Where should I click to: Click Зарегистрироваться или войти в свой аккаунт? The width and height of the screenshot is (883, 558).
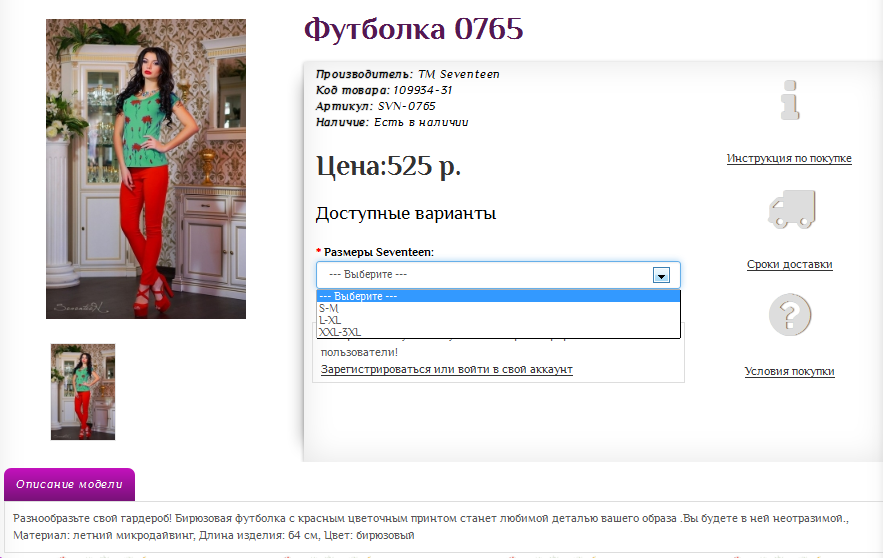click(x=447, y=369)
